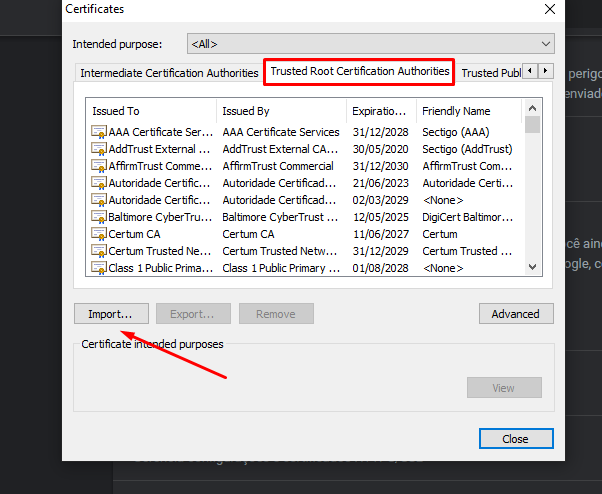Screen dimensions: 602x494
Task: Click the expiration date 11/06/2027
Action: point(380,234)
